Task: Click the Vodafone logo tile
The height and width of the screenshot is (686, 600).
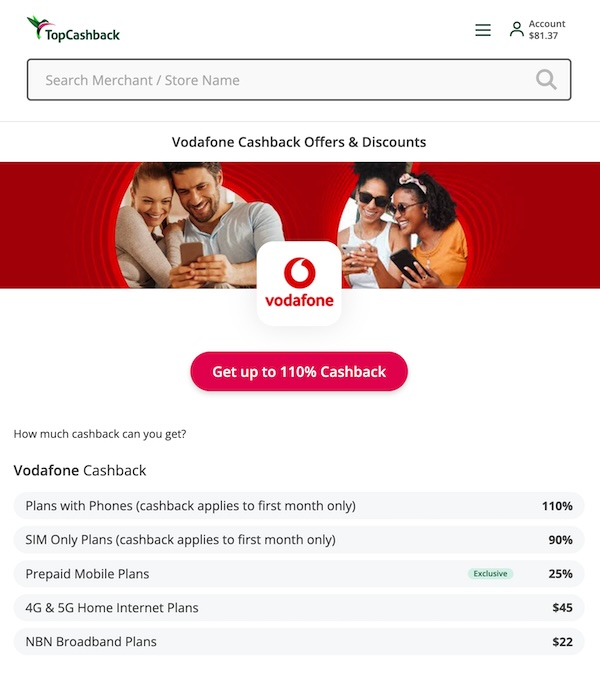Action: tap(299, 283)
